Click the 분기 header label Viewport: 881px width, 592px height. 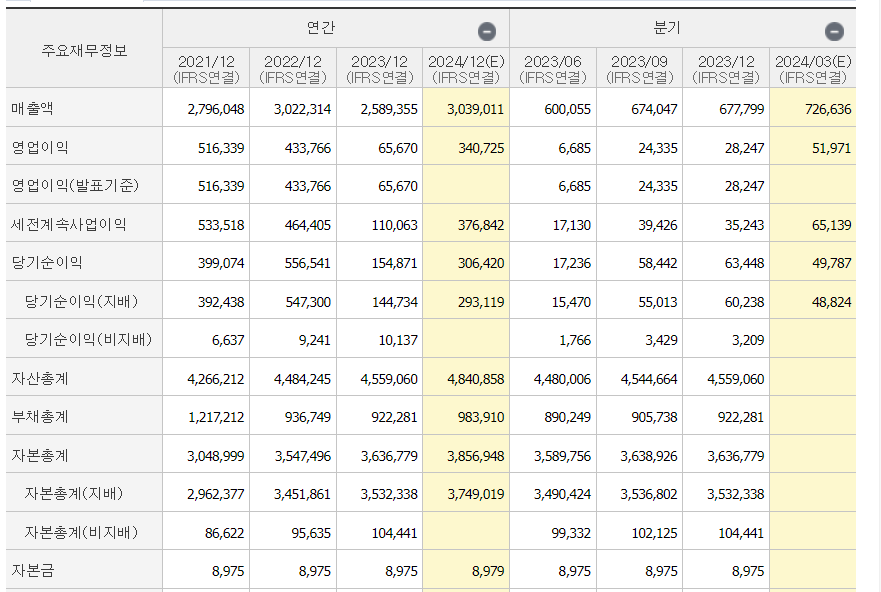[667, 29]
